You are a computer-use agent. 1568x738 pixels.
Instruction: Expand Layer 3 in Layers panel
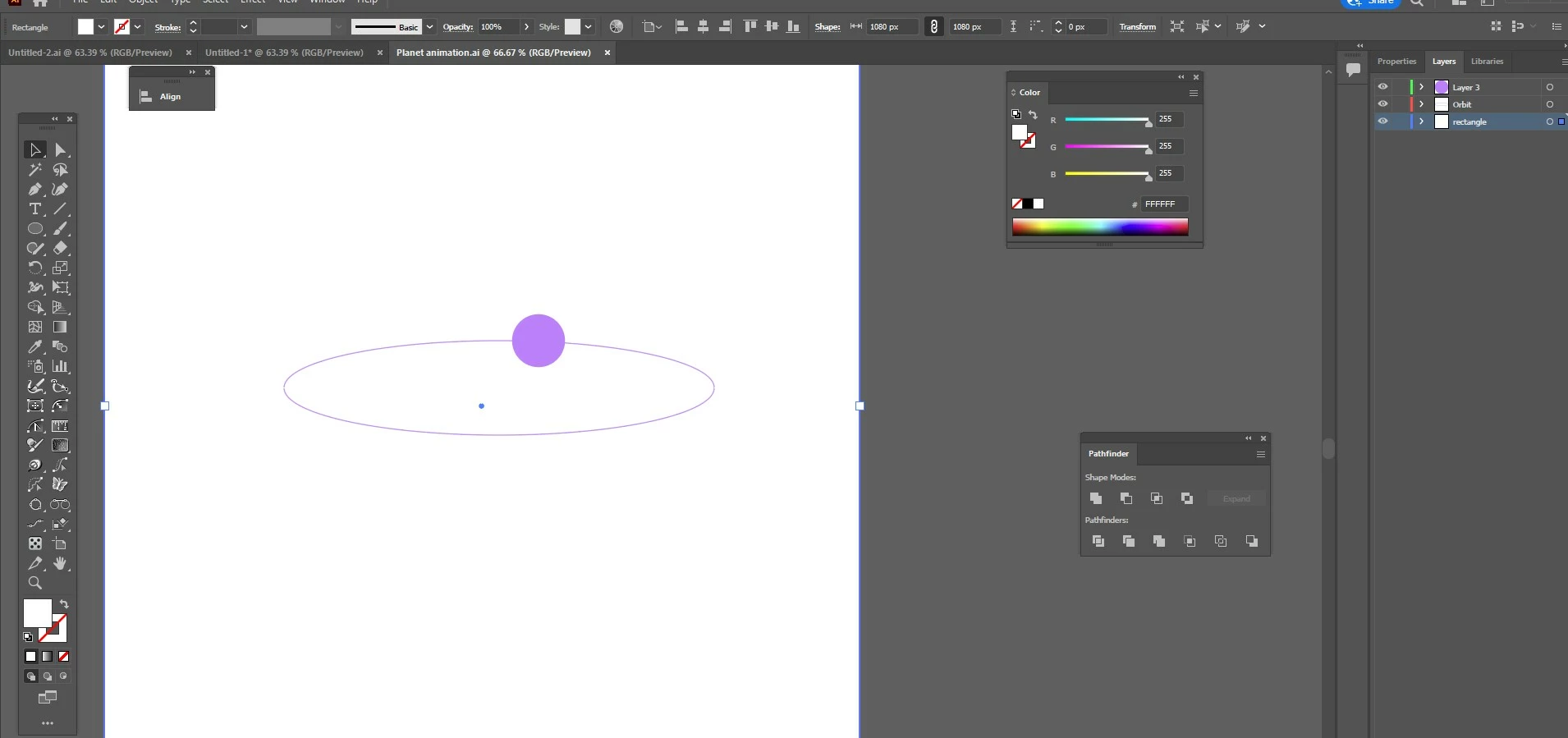tap(1422, 87)
